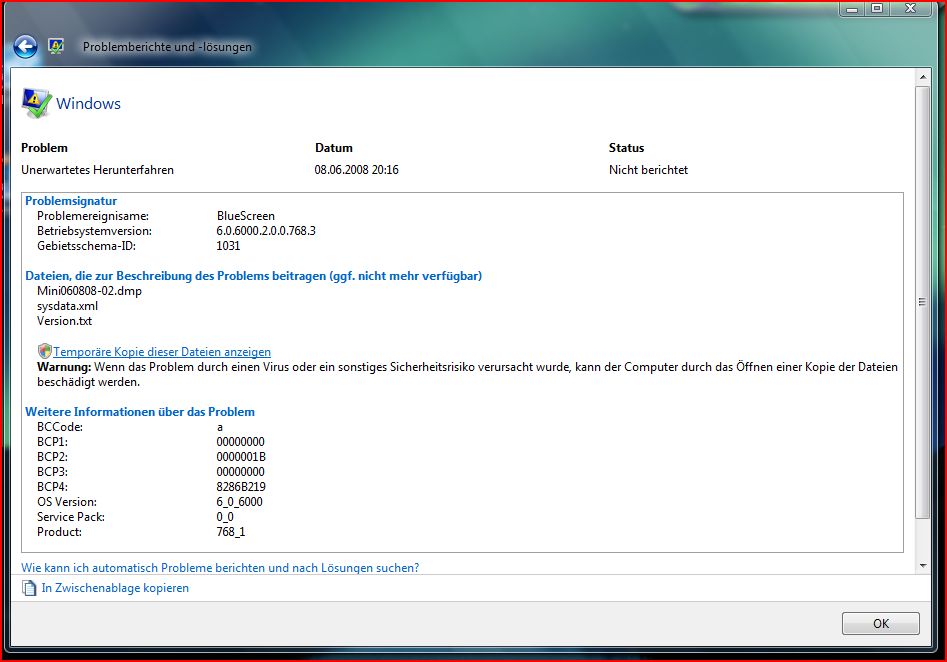Click the BCP4 value 8286B219
Image resolution: width=947 pixels, height=662 pixels.
(241, 487)
